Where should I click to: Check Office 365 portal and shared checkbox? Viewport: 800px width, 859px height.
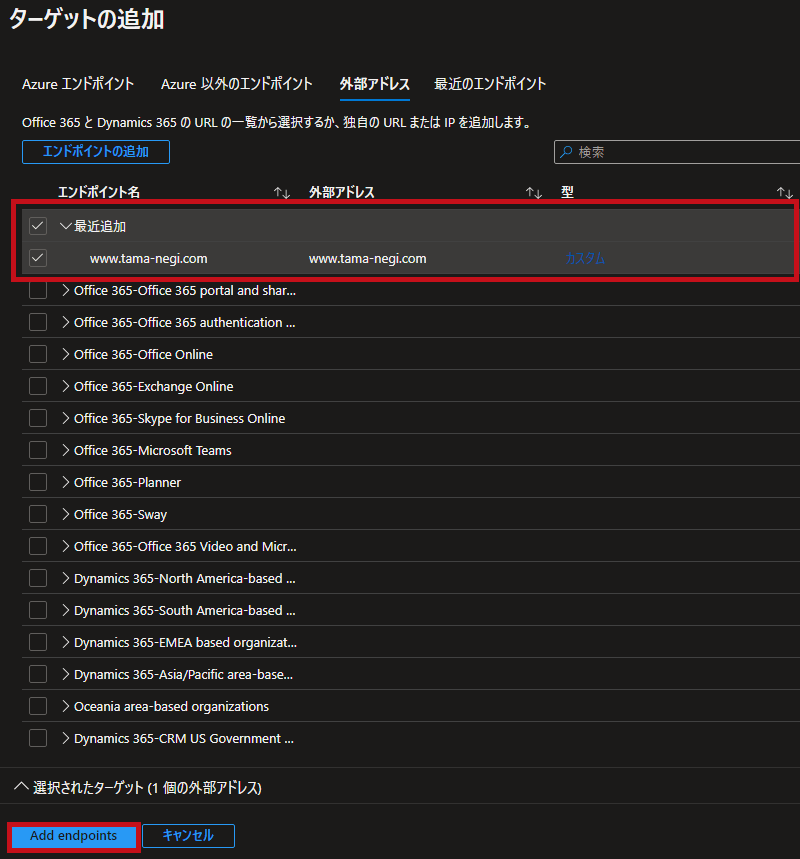[x=38, y=290]
